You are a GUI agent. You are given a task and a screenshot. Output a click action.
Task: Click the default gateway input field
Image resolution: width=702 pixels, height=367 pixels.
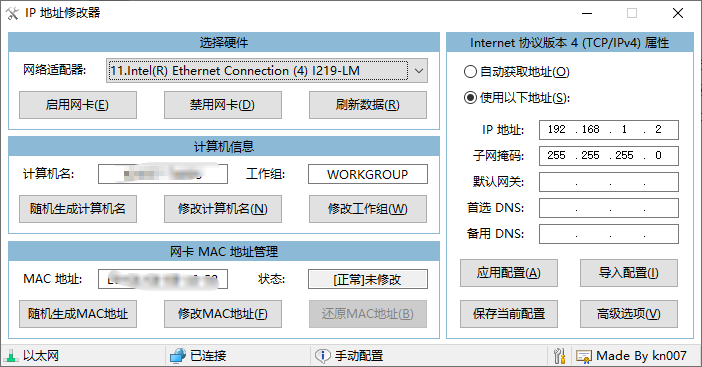coord(608,182)
